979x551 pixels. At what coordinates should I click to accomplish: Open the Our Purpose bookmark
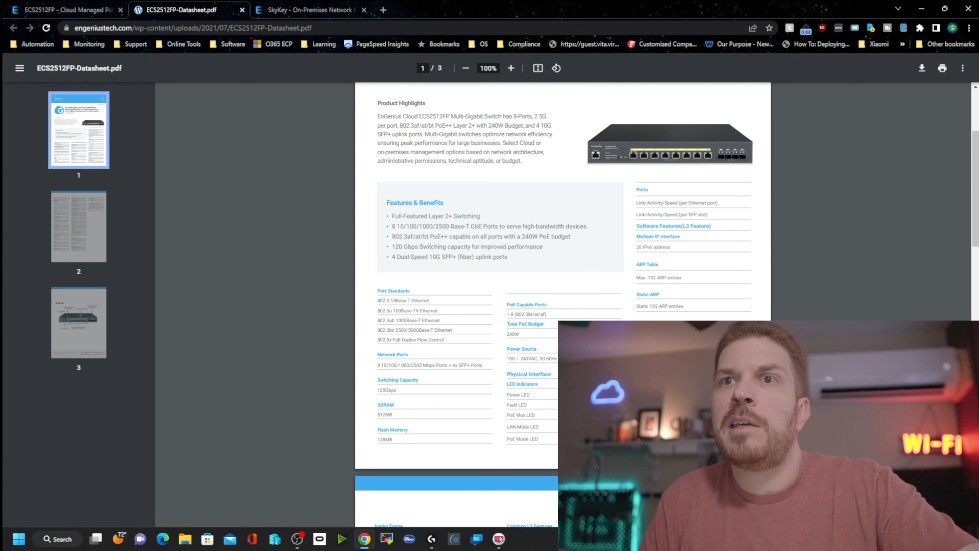click(x=739, y=44)
